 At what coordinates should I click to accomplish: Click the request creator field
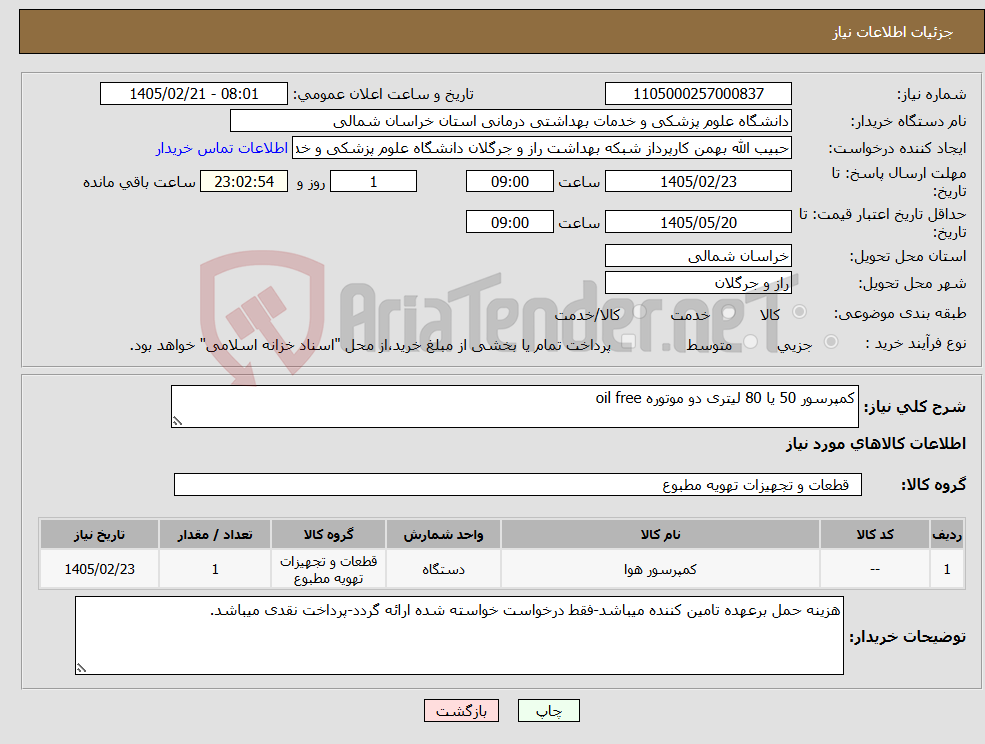(541, 148)
